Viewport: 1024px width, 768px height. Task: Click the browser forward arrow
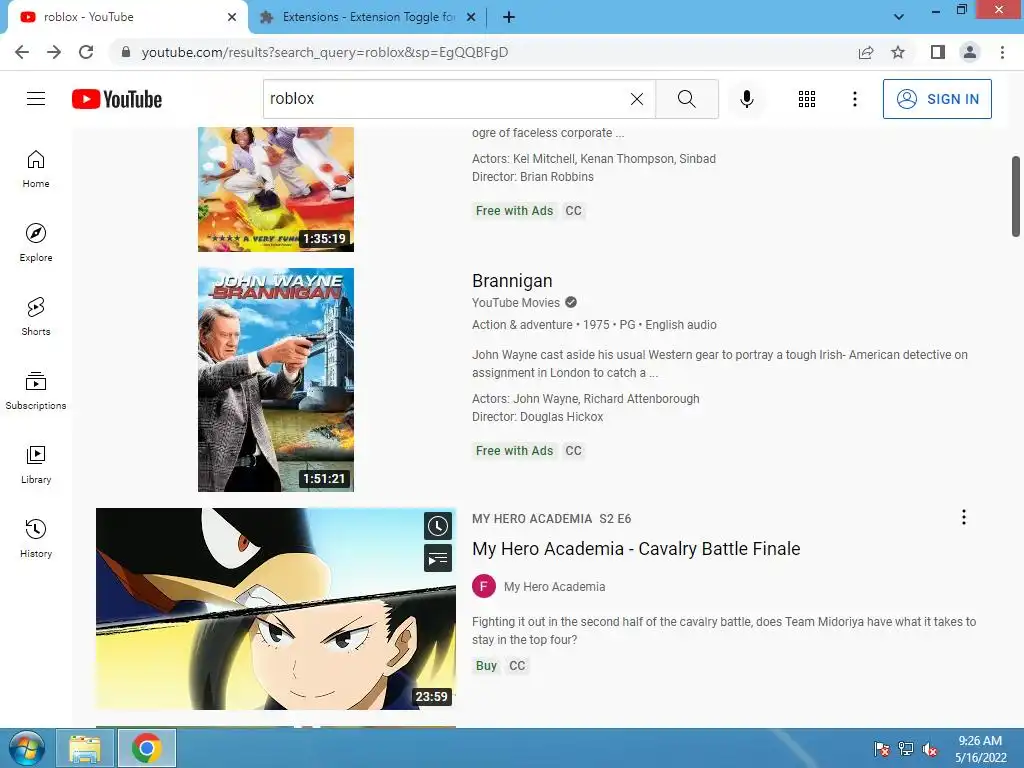pos(54,52)
